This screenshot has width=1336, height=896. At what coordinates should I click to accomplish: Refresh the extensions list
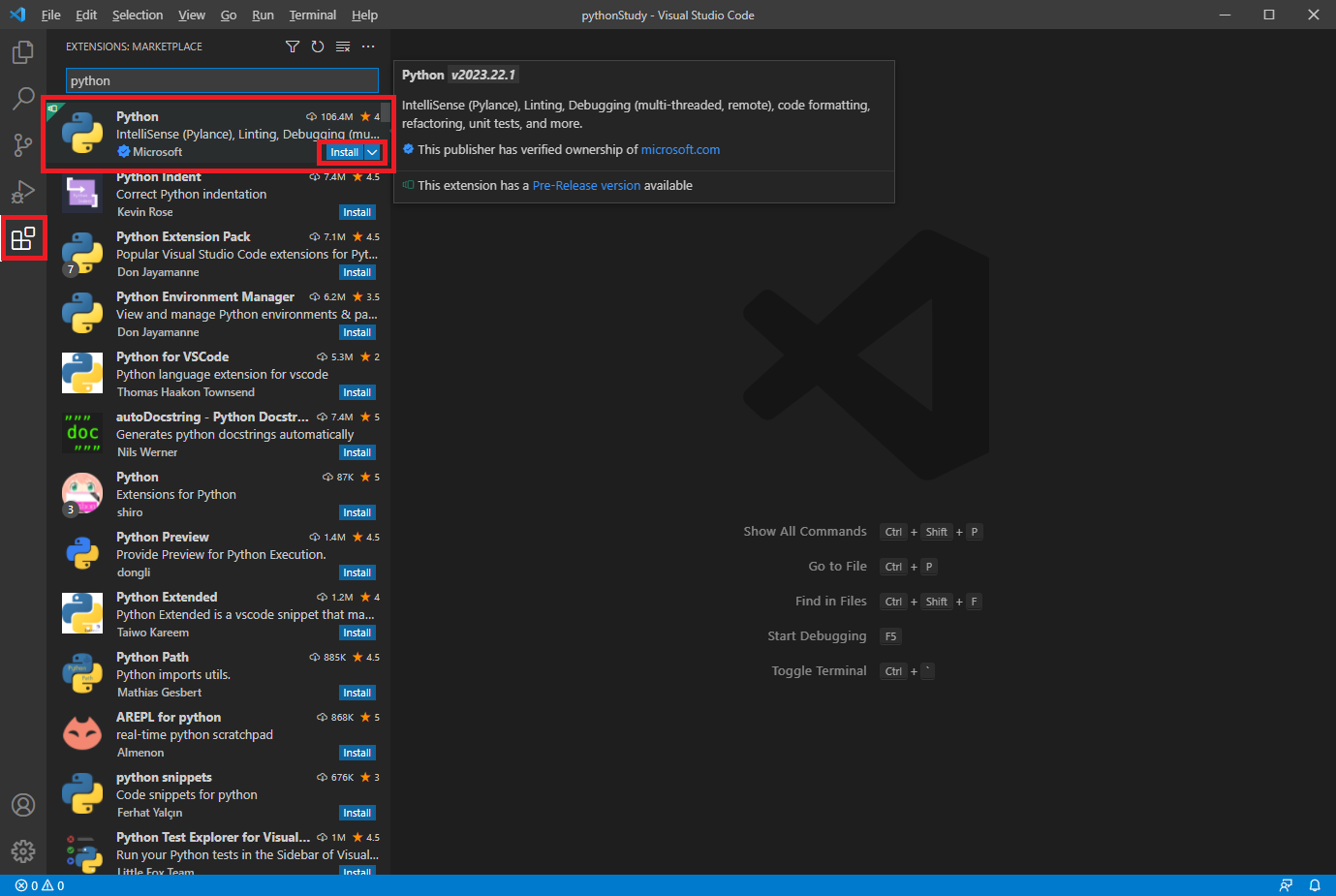318,46
